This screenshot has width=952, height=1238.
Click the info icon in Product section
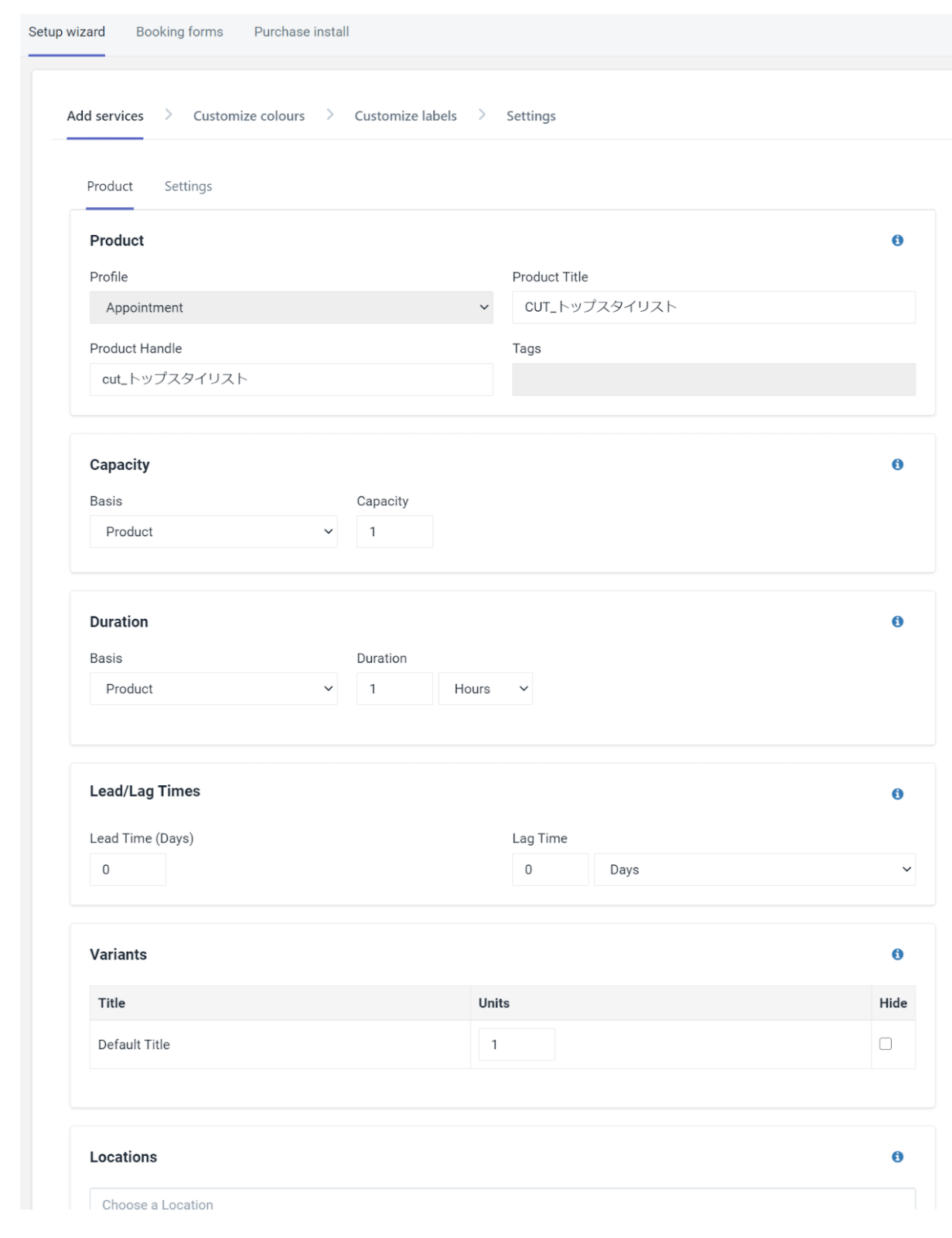click(x=897, y=241)
